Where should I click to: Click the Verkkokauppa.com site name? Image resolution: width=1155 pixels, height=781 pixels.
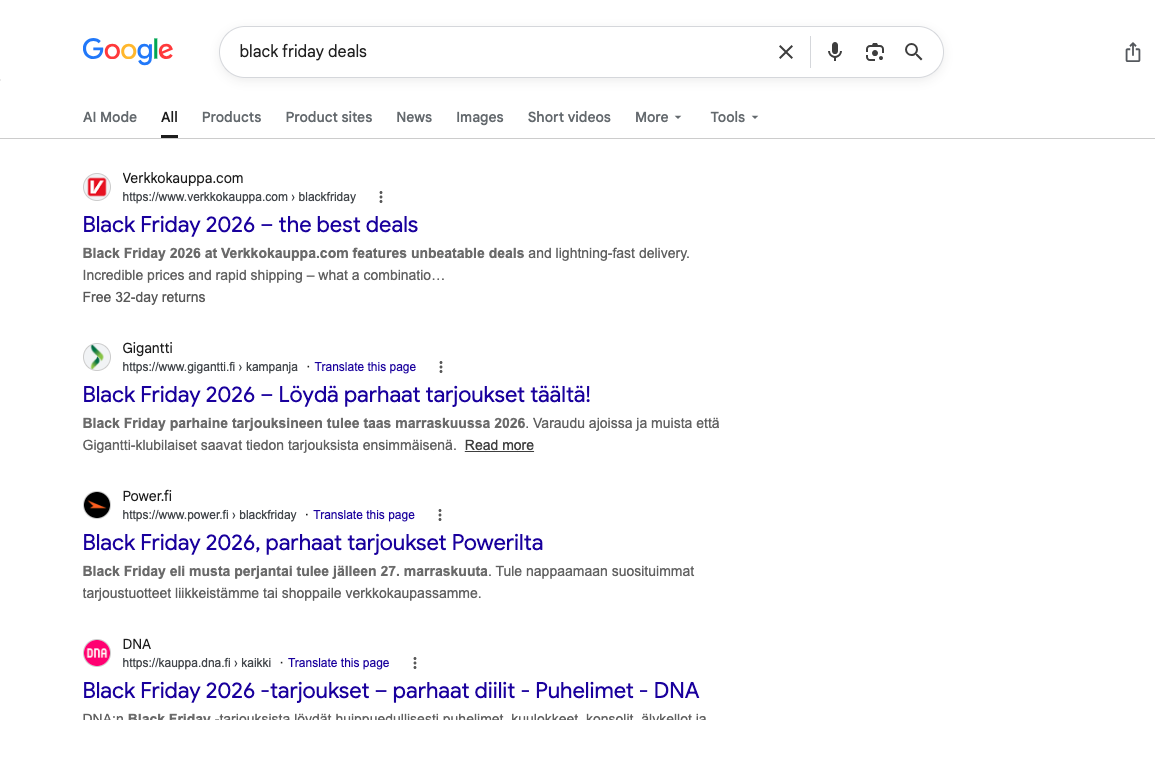coord(183,178)
